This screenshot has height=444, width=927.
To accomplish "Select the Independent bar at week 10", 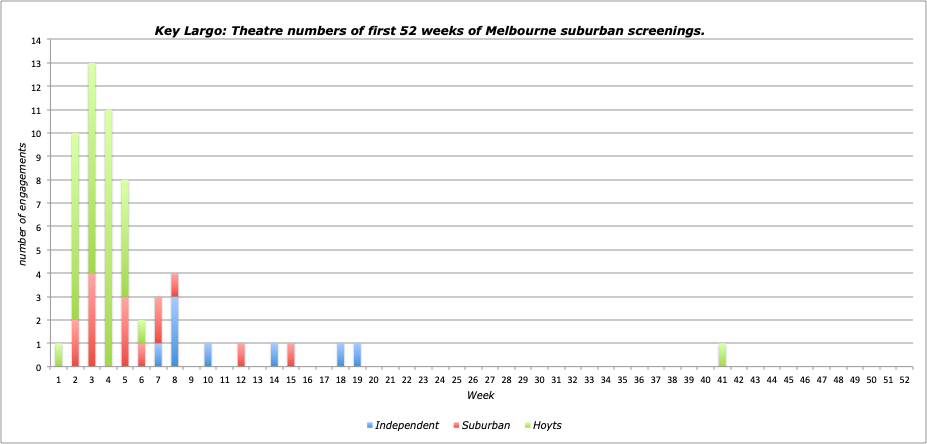I will pos(208,355).
